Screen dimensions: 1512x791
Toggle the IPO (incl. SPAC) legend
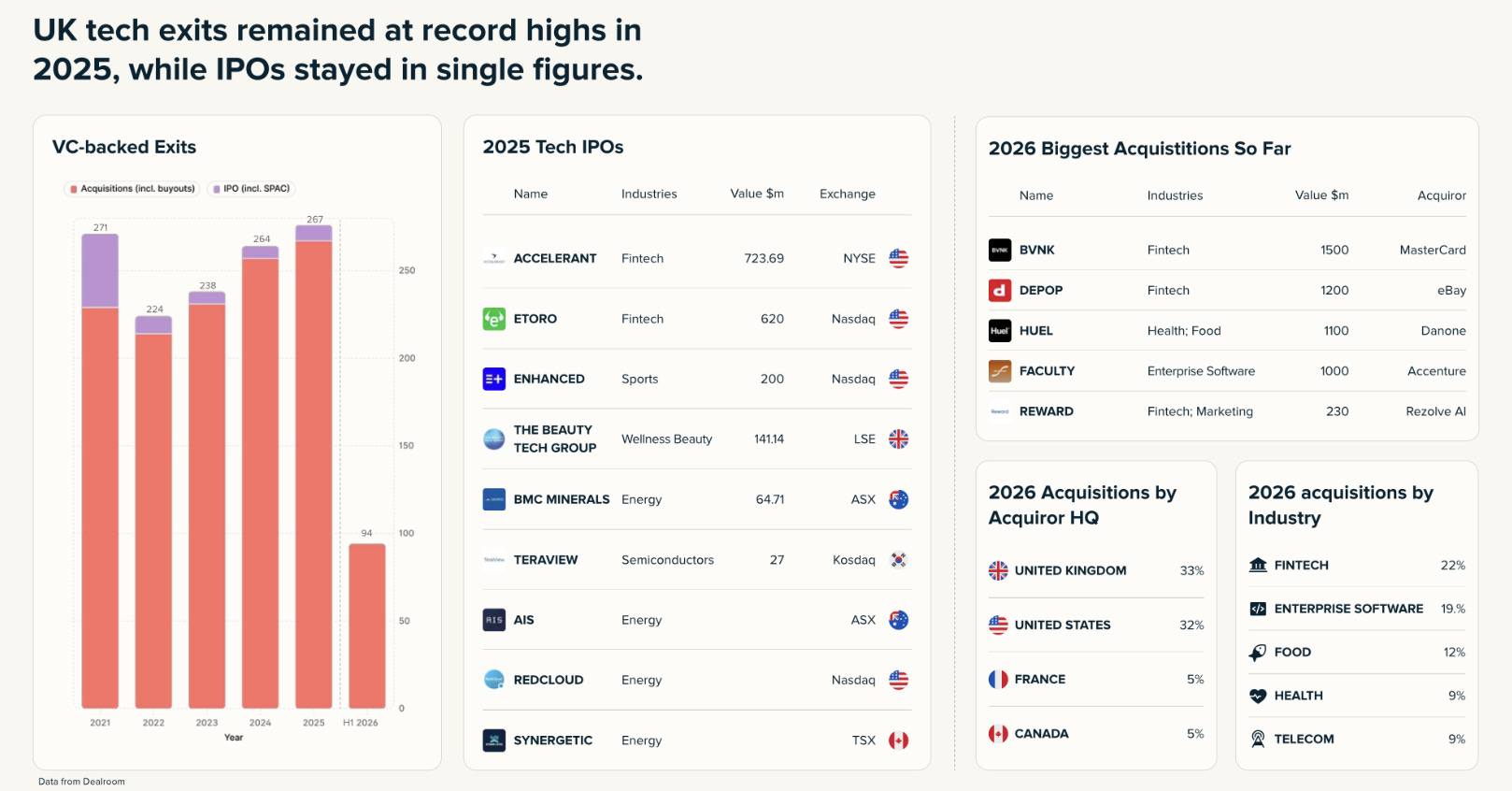point(251,189)
